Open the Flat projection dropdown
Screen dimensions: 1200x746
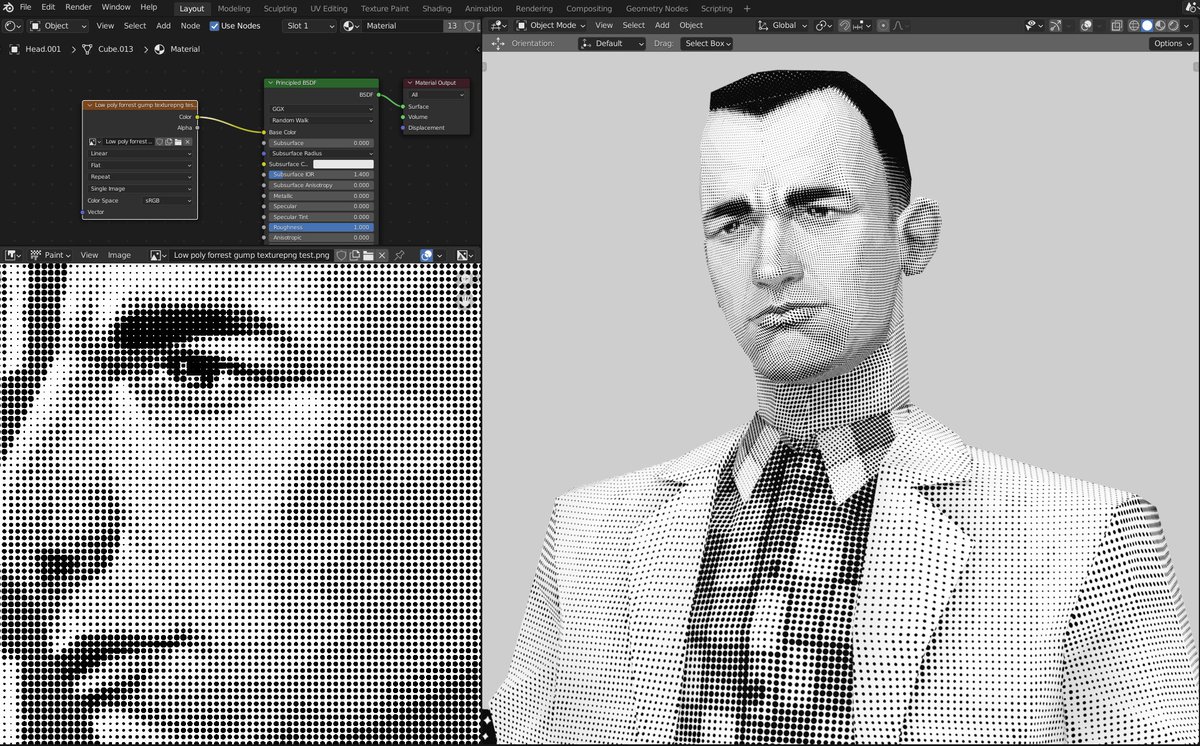point(140,165)
